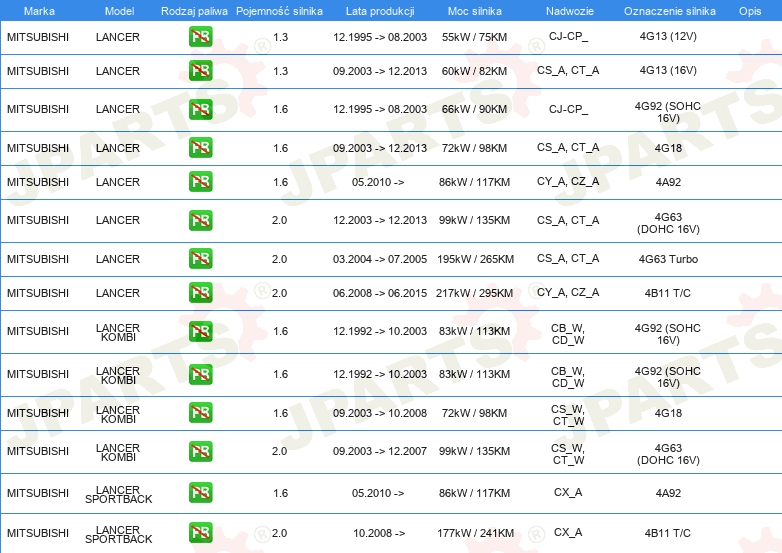Click the Opis column header
The width and height of the screenshot is (782, 553).
(x=750, y=11)
